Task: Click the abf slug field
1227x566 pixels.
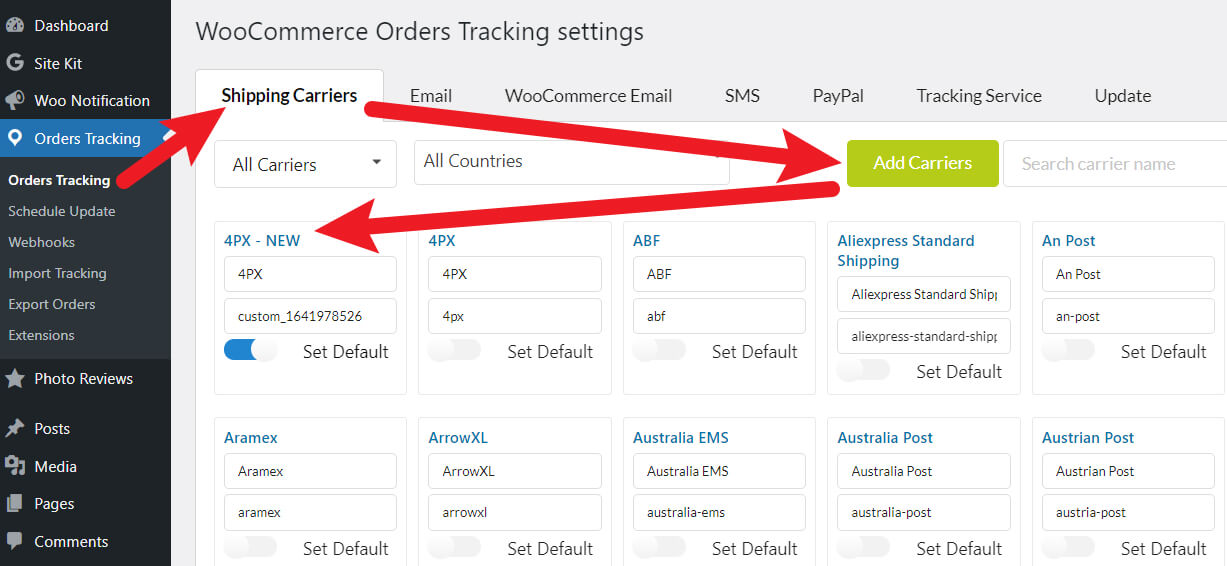Action: [719, 316]
